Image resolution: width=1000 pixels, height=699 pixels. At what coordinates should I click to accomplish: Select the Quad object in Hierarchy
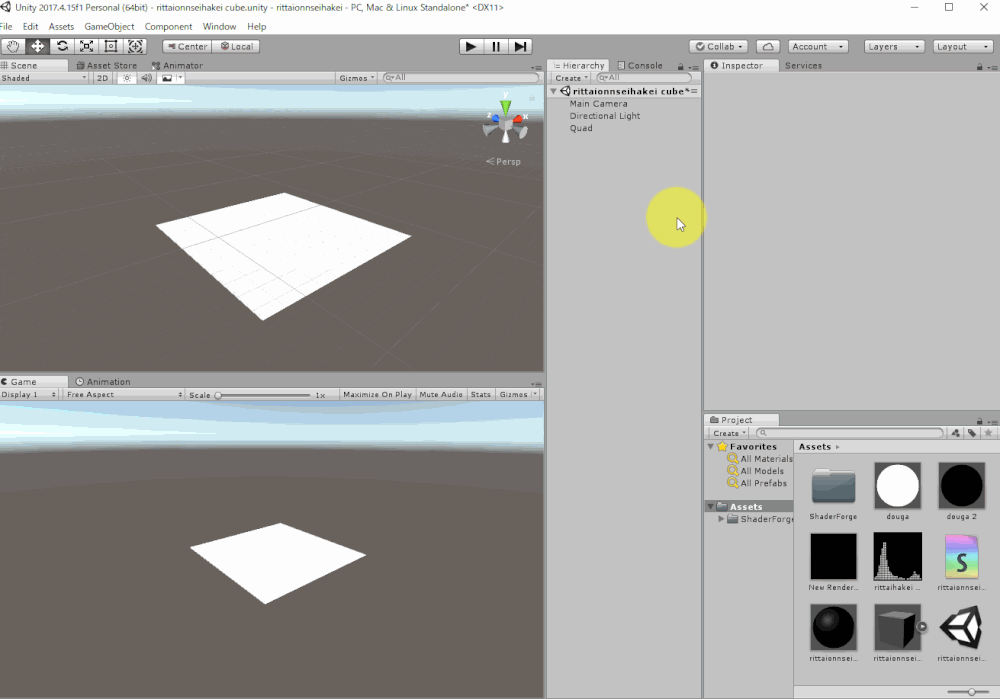coord(581,128)
